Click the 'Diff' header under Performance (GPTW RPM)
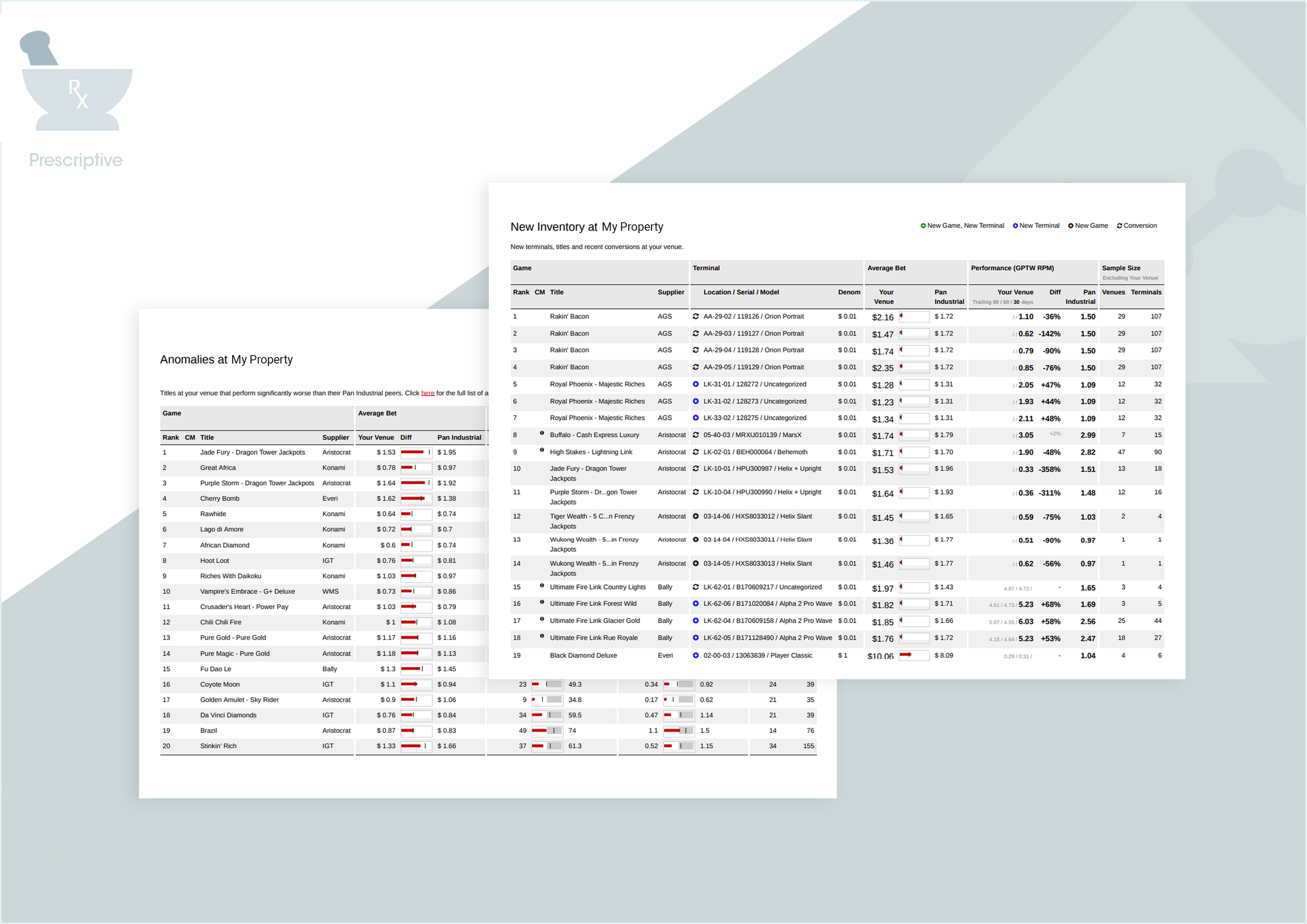Viewport: 1307px width, 924px height. (x=1055, y=292)
